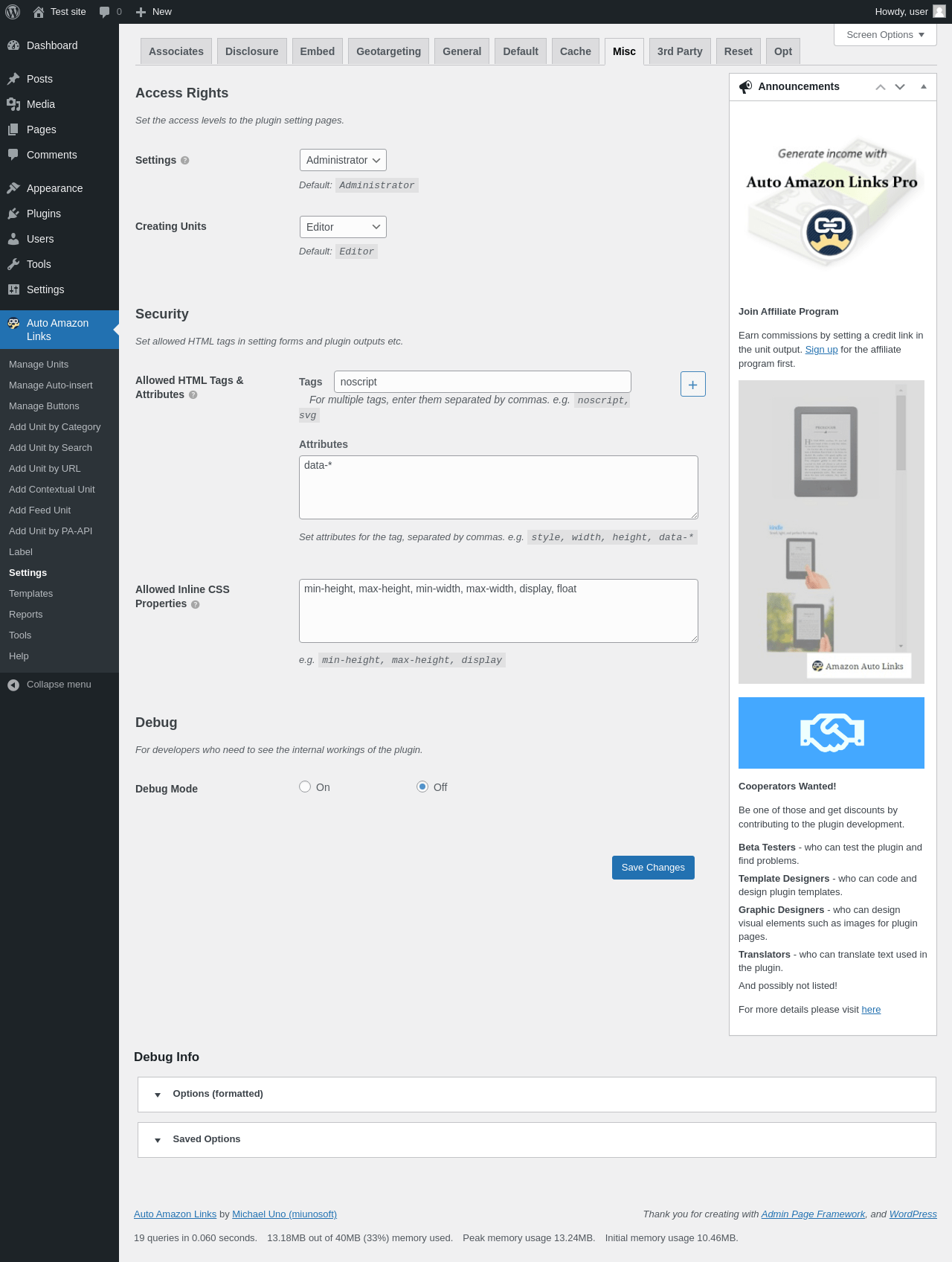Follow the Sign up affiliate link
The height and width of the screenshot is (1262, 952).
tap(821, 350)
